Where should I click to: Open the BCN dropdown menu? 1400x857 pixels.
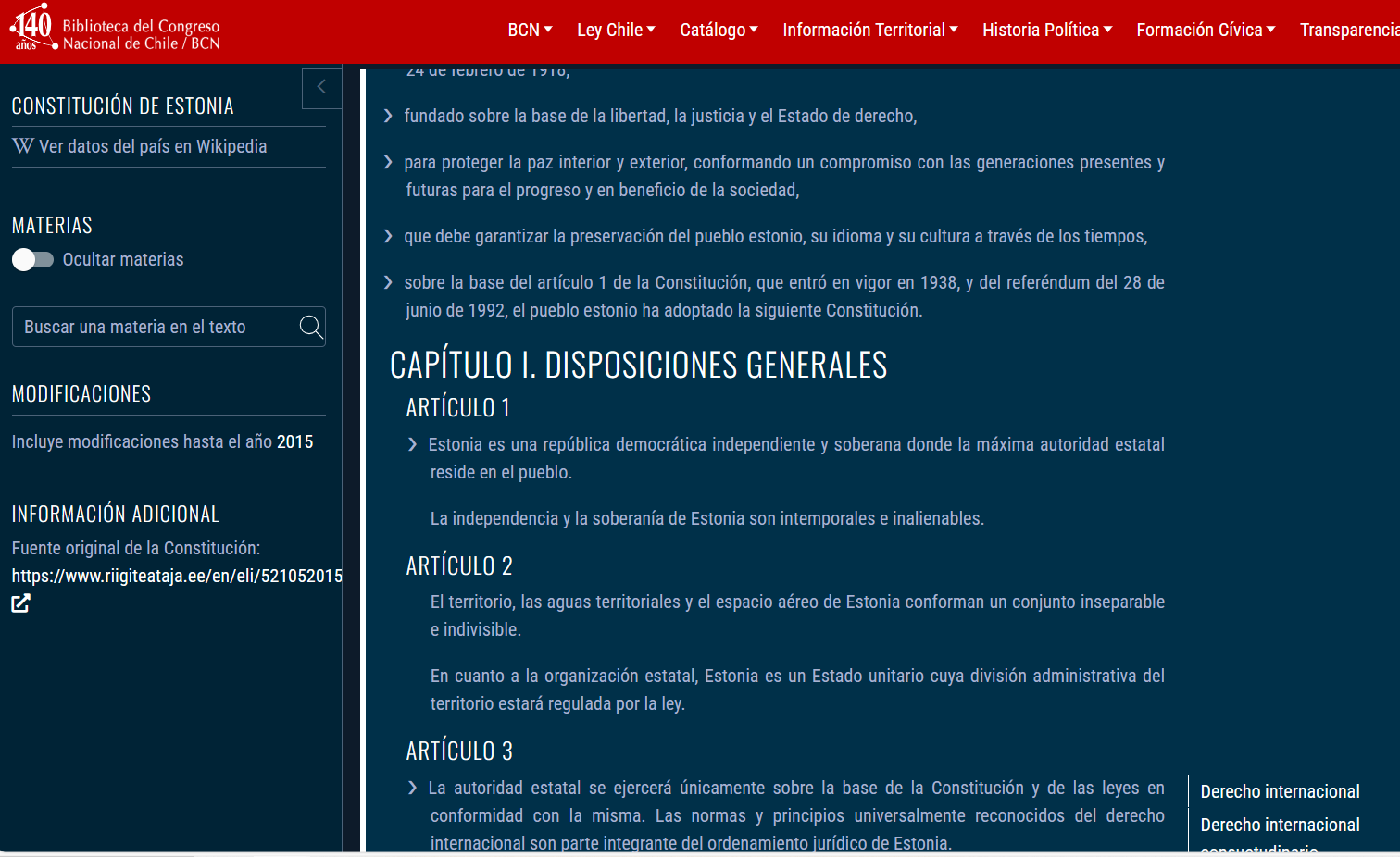(x=530, y=30)
